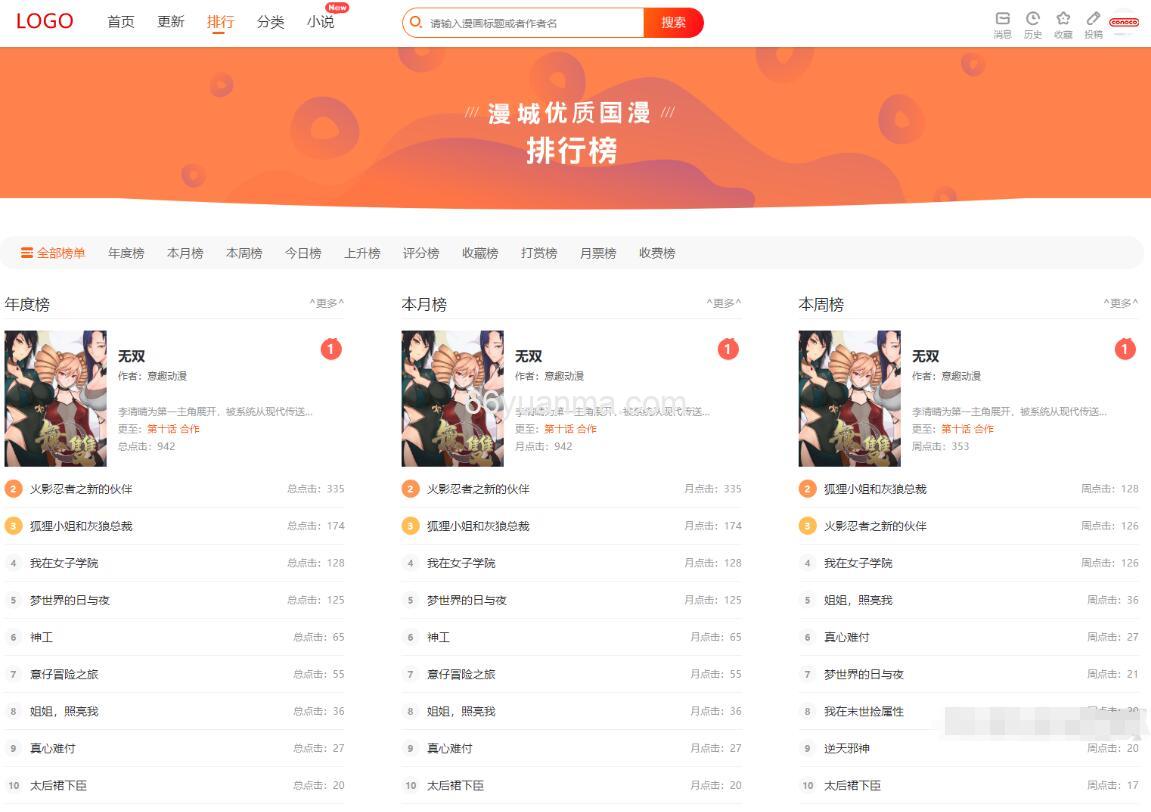The image size is (1151, 812).
Task: Expand 更多 in the 本月榜 section
Action: [x=723, y=304]
